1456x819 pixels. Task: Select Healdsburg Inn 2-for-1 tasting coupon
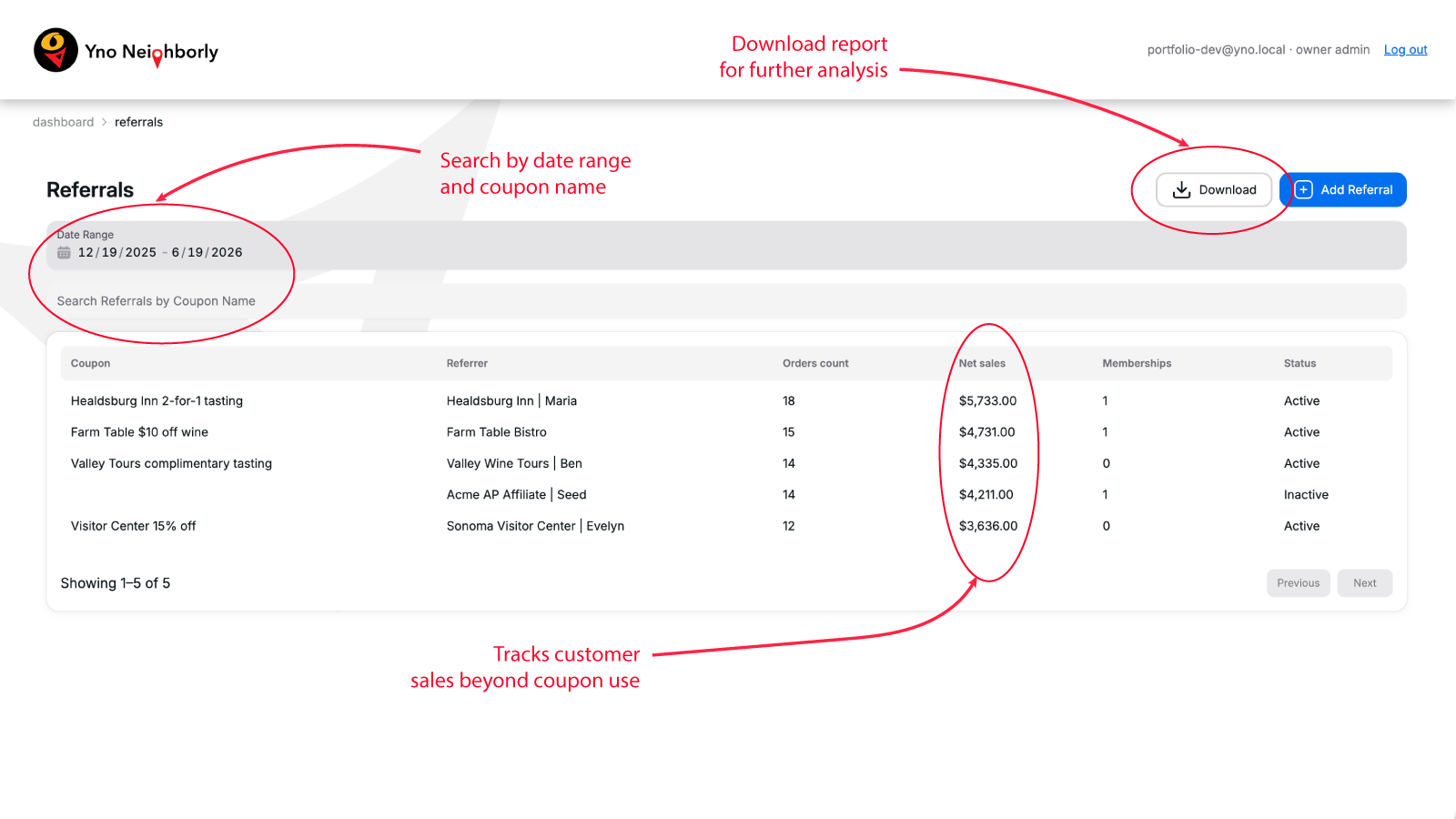point(157,401)
